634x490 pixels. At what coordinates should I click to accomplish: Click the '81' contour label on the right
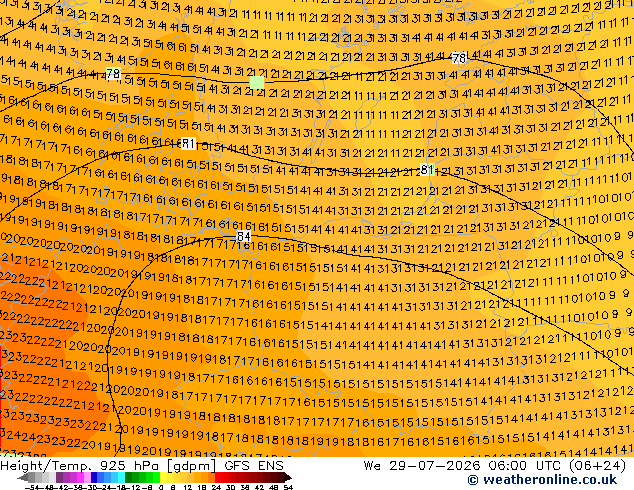427,169
